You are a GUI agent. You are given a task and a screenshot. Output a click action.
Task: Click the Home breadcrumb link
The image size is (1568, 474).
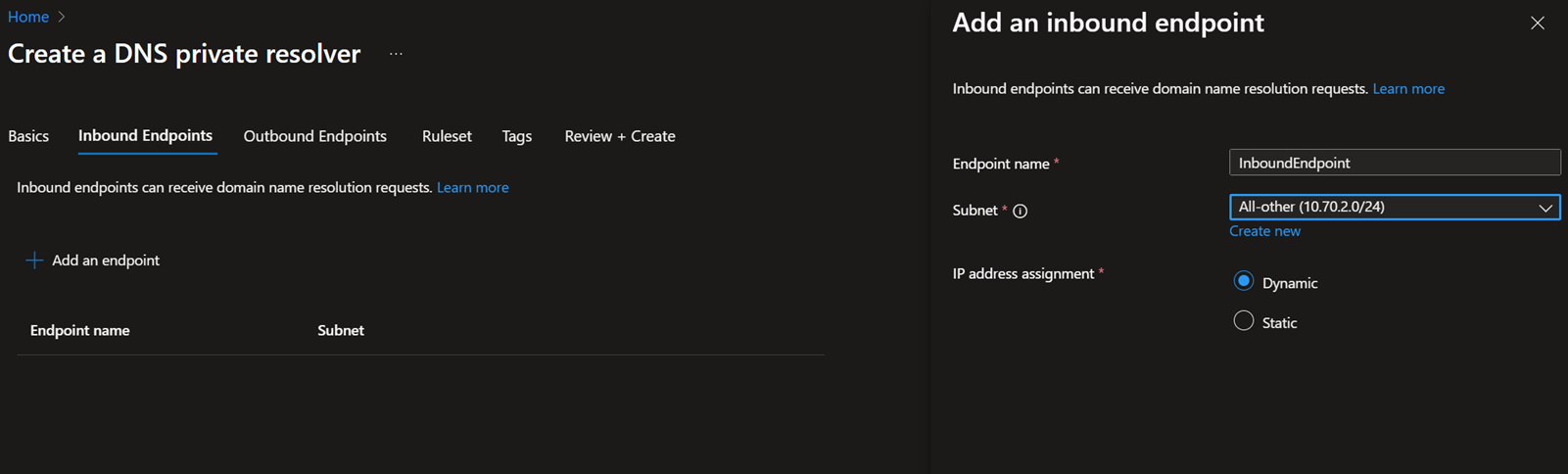pyautogui.click(x=28, y=17)
